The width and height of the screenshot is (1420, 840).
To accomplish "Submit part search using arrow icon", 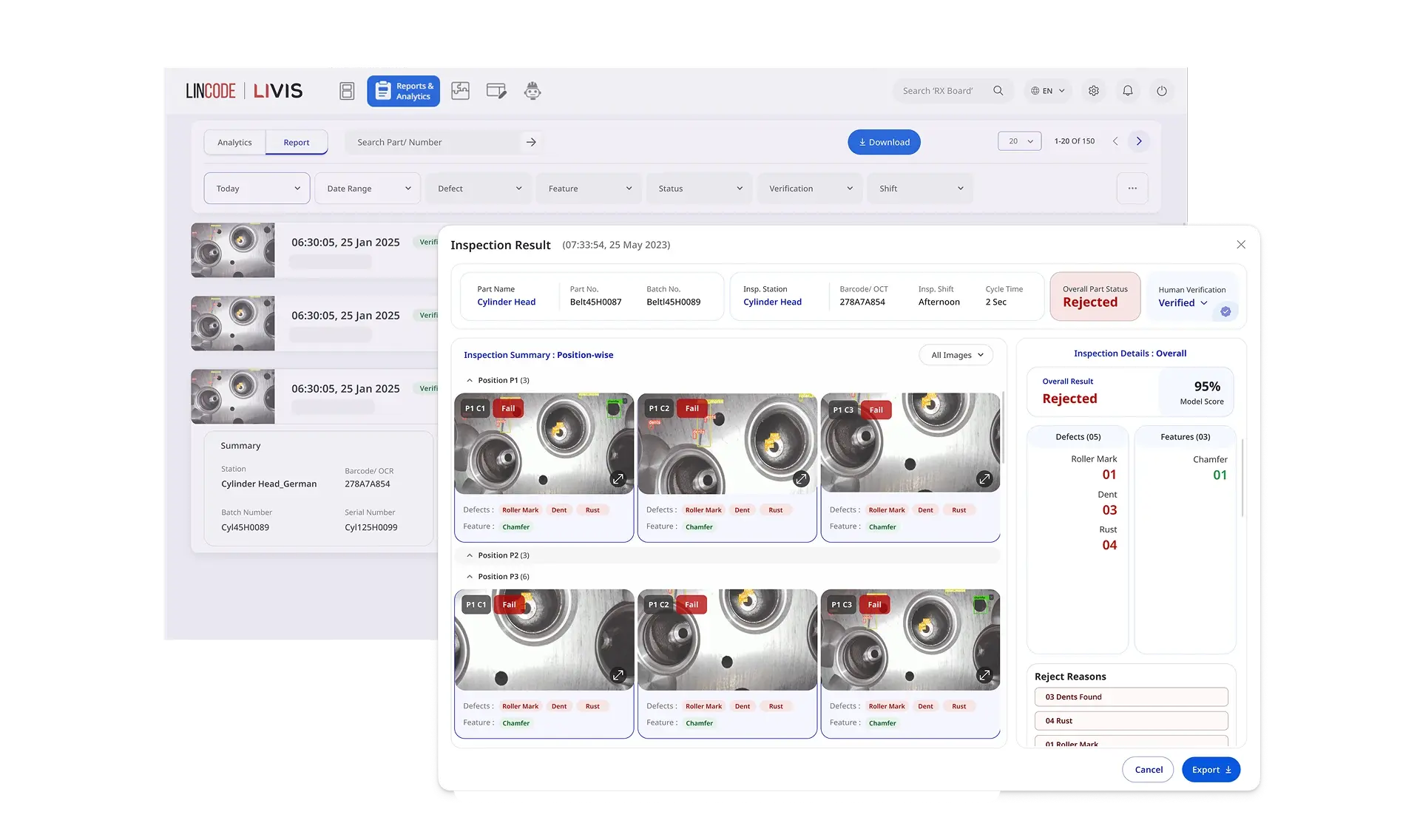I will pyautogui.click(x=531, y=142).
